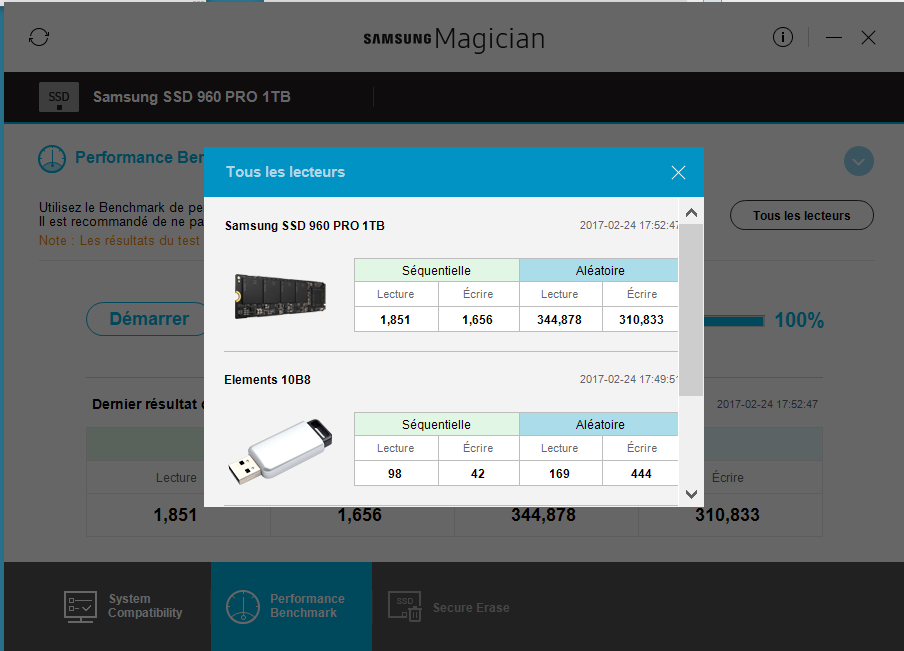The image size is (904, 651).
Task: Click Samsung random write value 310,833 in dialog
Action: pos(641,320)
